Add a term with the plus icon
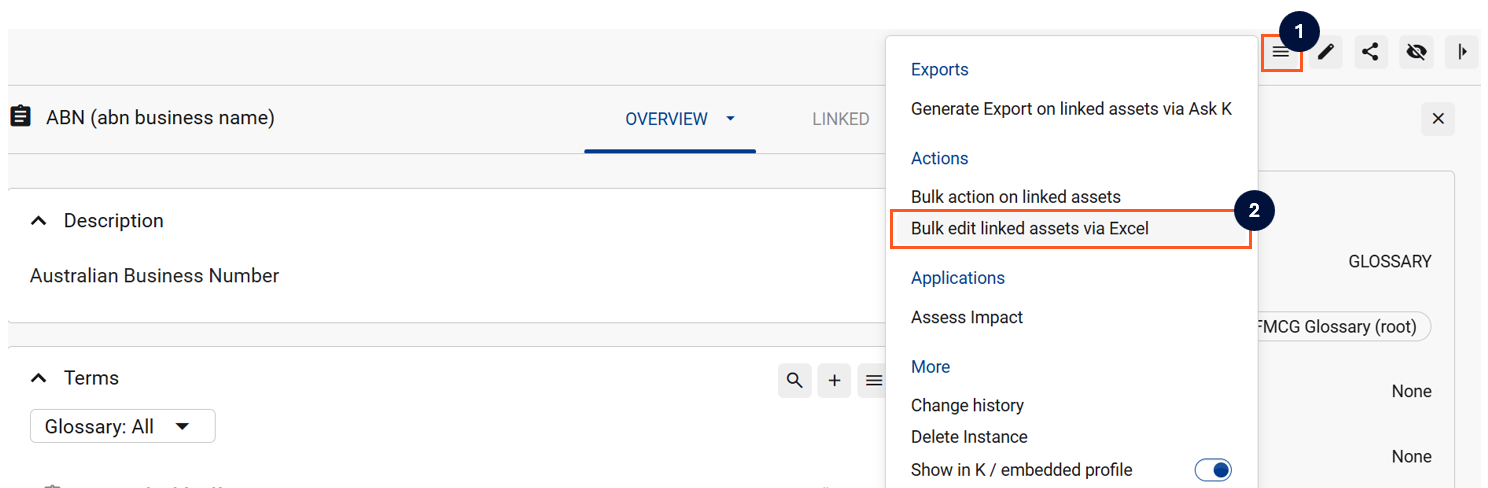This screenshot has width=1488, height=488. [x=834, y=380]
